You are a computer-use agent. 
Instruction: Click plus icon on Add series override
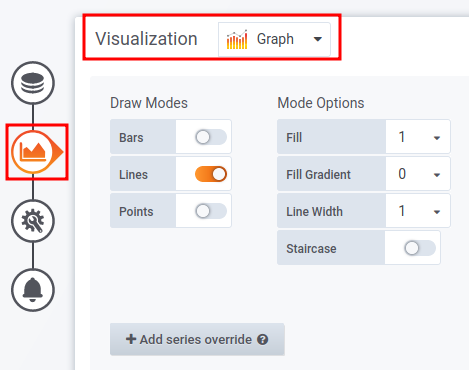coord(131,339)
